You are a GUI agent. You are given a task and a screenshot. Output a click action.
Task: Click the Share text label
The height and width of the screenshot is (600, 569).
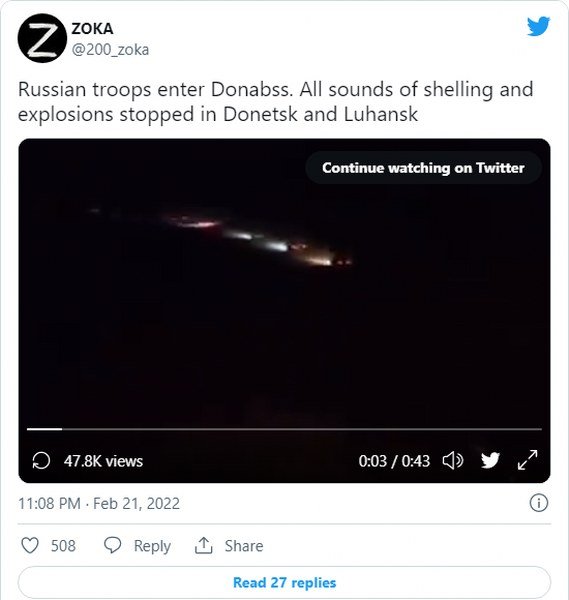point(244,546)
